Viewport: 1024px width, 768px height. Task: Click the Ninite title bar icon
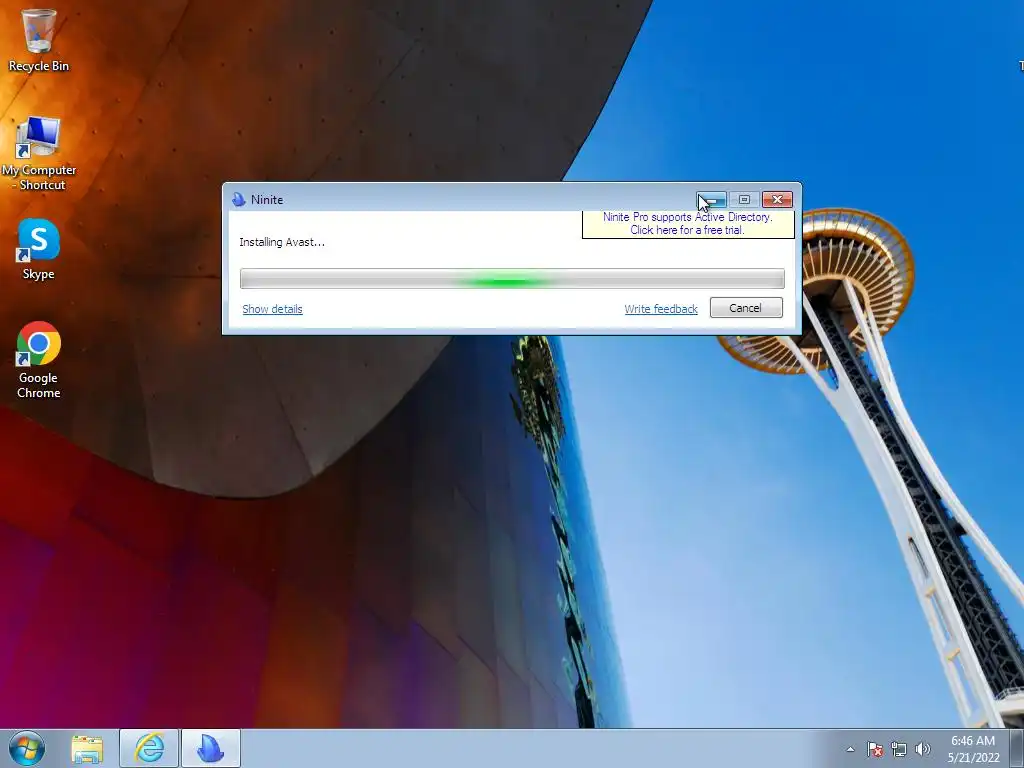coord(239,200)
